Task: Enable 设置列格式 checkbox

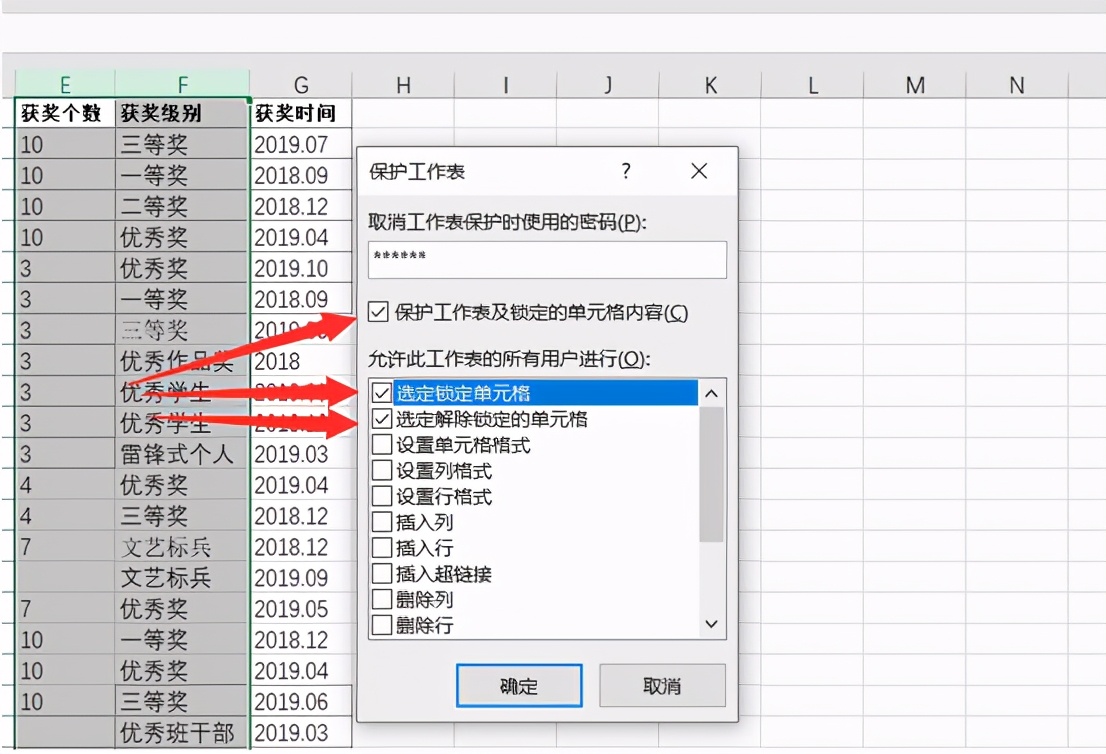Action: point(382,470)
